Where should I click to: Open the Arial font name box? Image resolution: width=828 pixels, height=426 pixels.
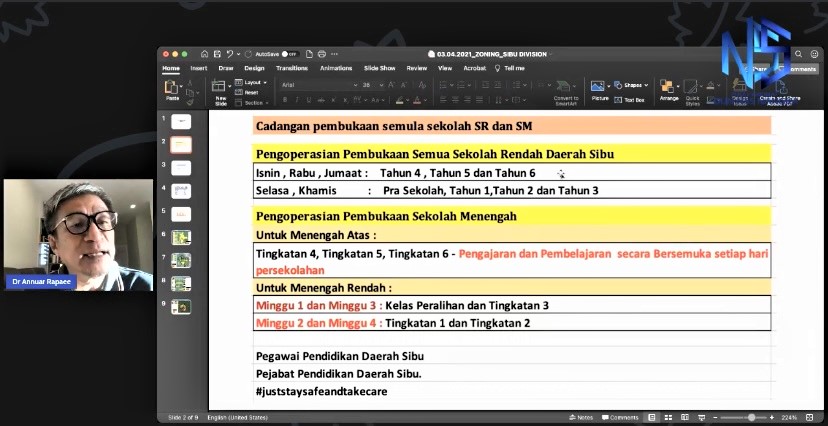[x=319, y=85]
